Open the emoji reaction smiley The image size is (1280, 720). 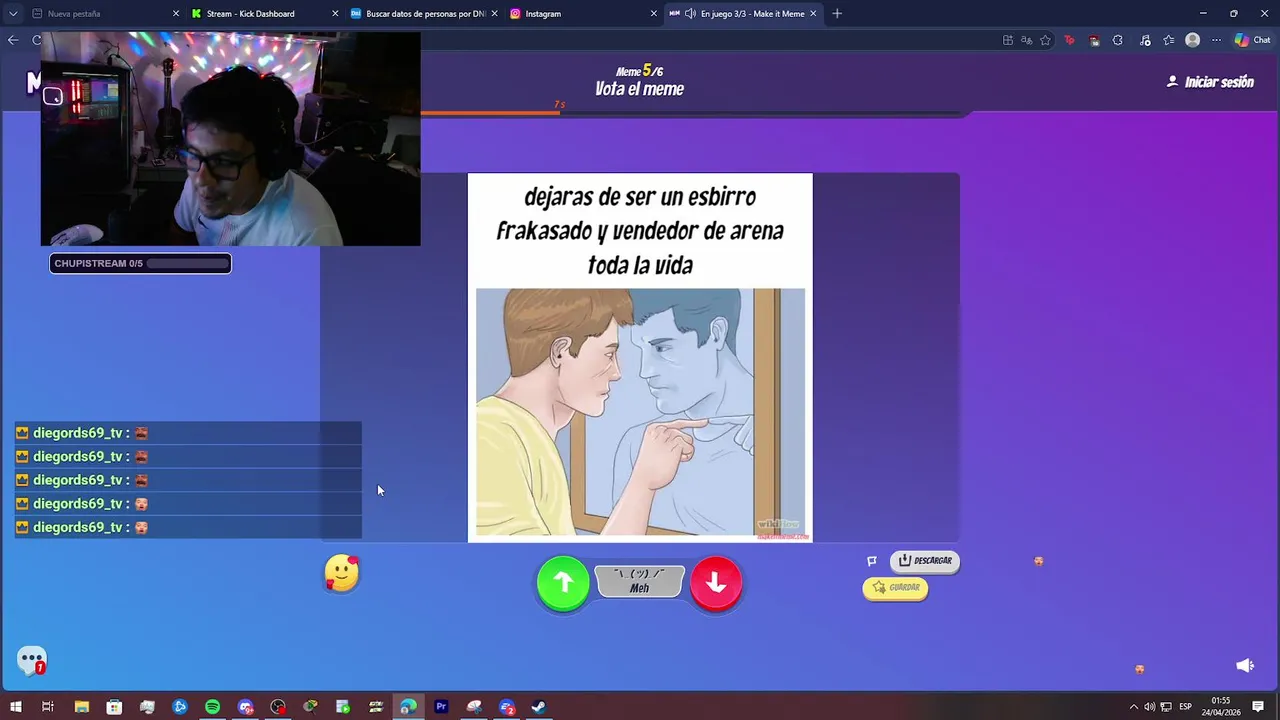point(341,574)
